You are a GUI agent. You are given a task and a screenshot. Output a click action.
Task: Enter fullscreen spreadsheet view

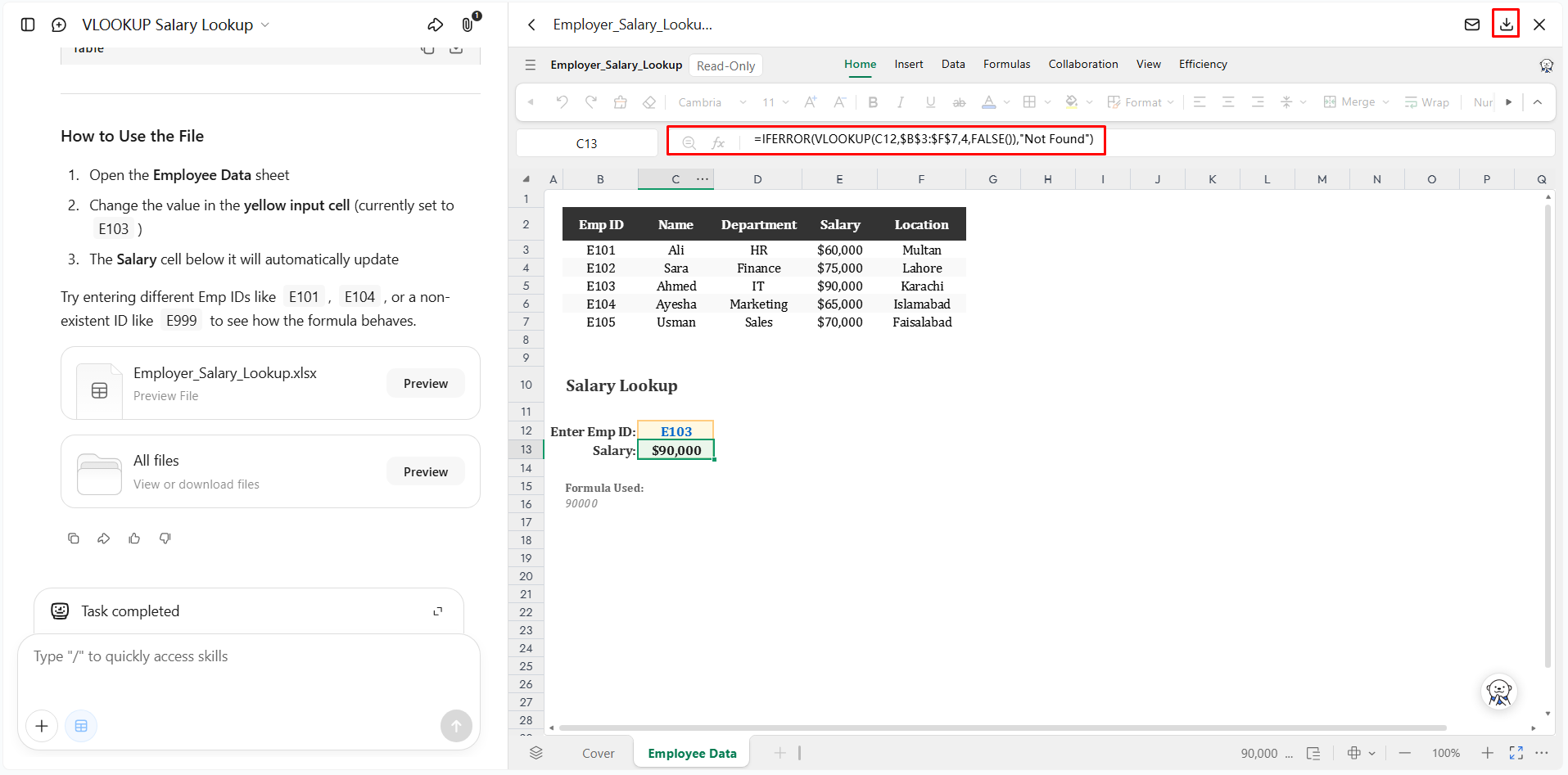(x=1516, y=753)
